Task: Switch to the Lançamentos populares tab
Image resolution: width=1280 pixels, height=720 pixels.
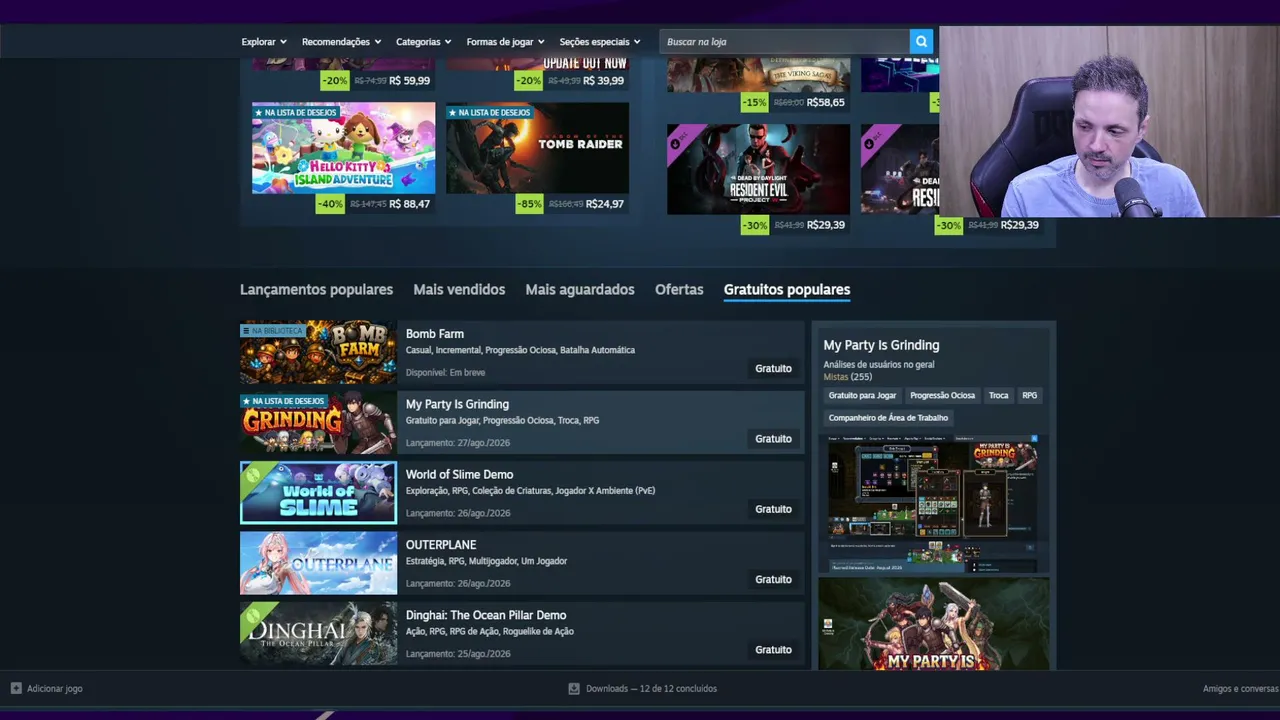Action: (316, 289)
